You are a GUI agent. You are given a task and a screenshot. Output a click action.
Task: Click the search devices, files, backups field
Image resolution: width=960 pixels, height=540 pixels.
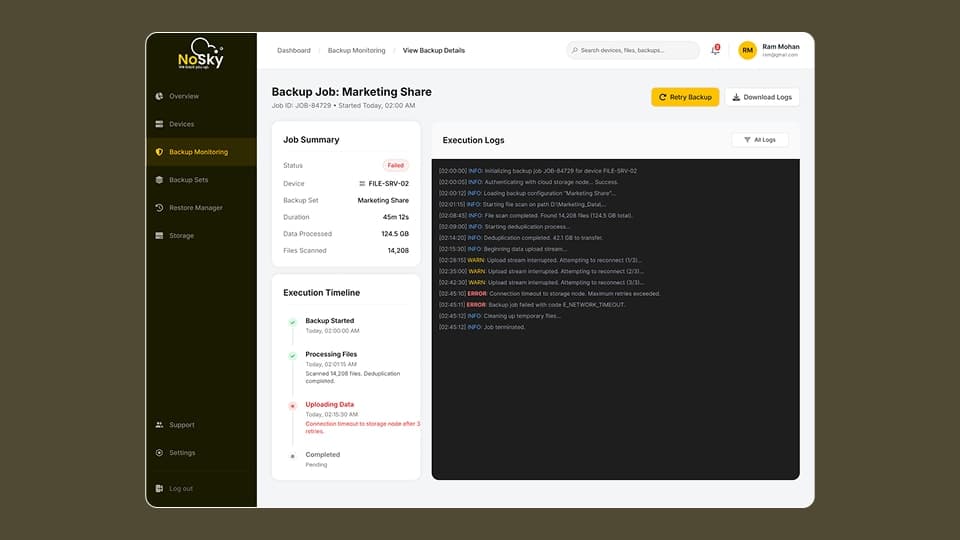633,50
